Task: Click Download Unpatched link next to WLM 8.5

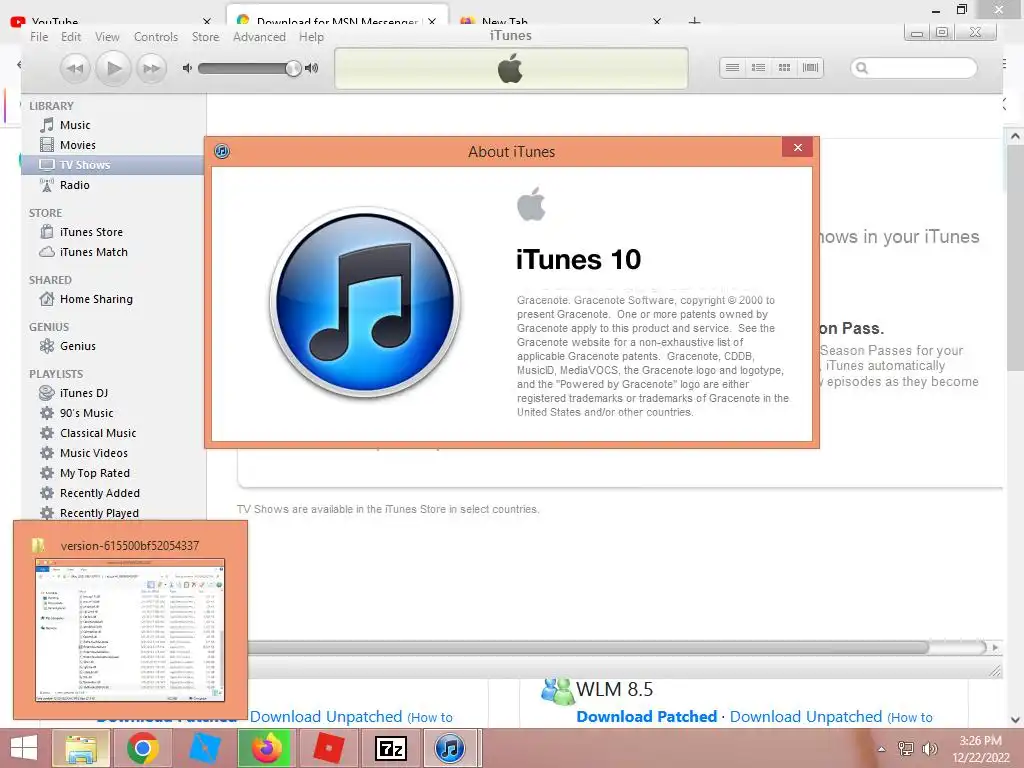Action: [806, 716]
